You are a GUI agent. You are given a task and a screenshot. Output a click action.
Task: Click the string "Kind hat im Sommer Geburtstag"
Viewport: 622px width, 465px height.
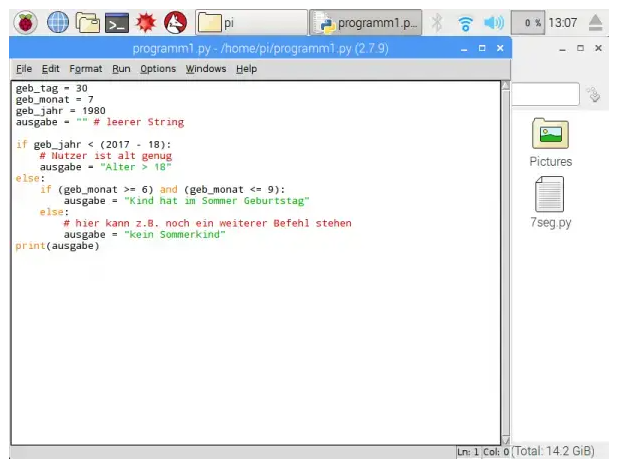point(217,201)
